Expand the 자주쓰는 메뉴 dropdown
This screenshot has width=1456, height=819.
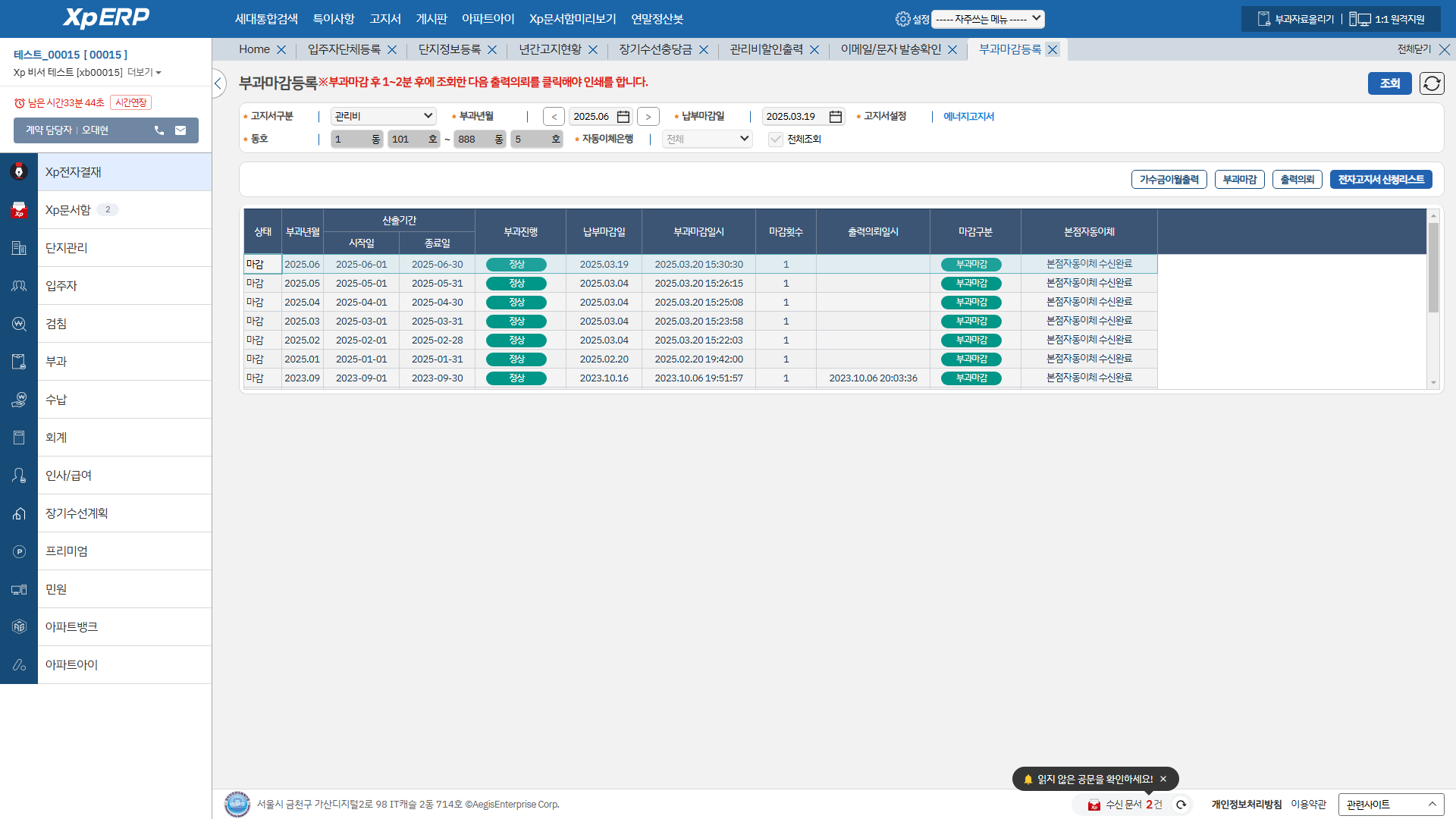point(987,19)
